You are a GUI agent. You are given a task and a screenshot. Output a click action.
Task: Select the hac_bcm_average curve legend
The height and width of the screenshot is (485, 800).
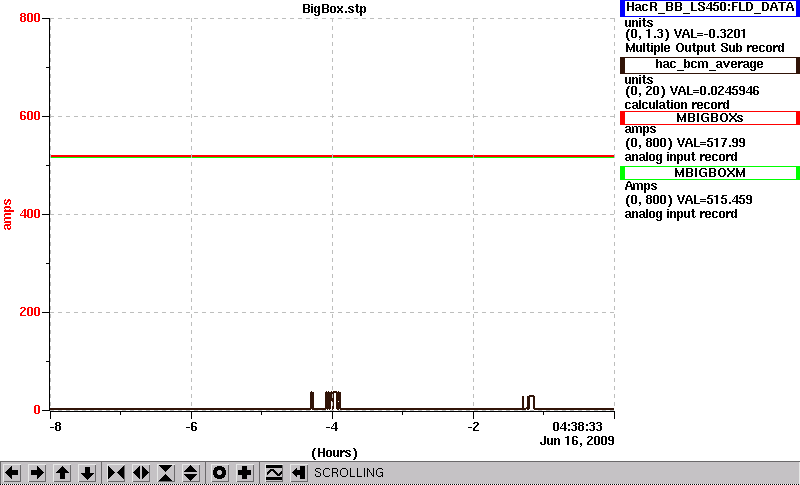710,65
